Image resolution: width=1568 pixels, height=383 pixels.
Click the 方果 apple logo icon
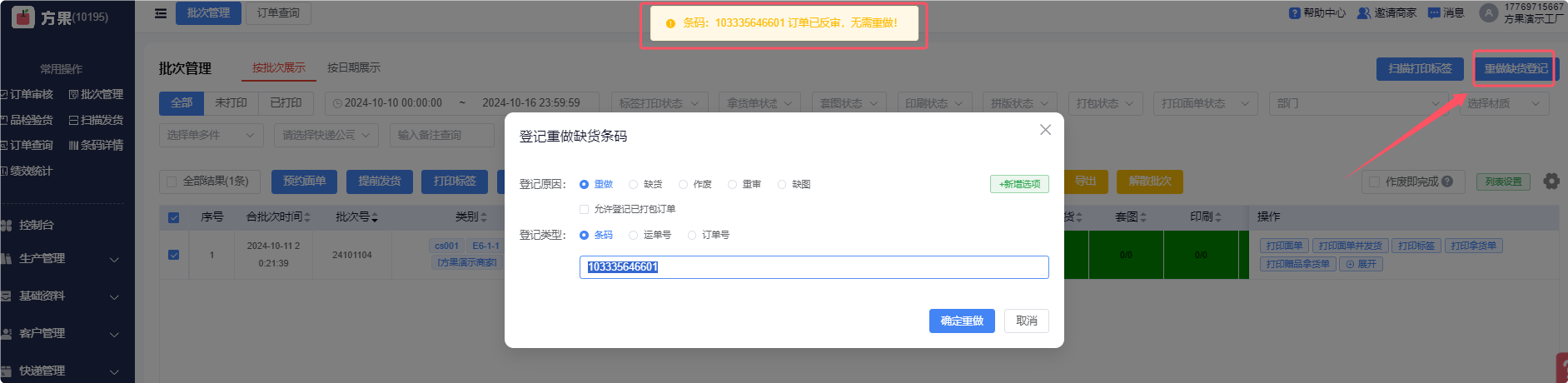[23, 16]
